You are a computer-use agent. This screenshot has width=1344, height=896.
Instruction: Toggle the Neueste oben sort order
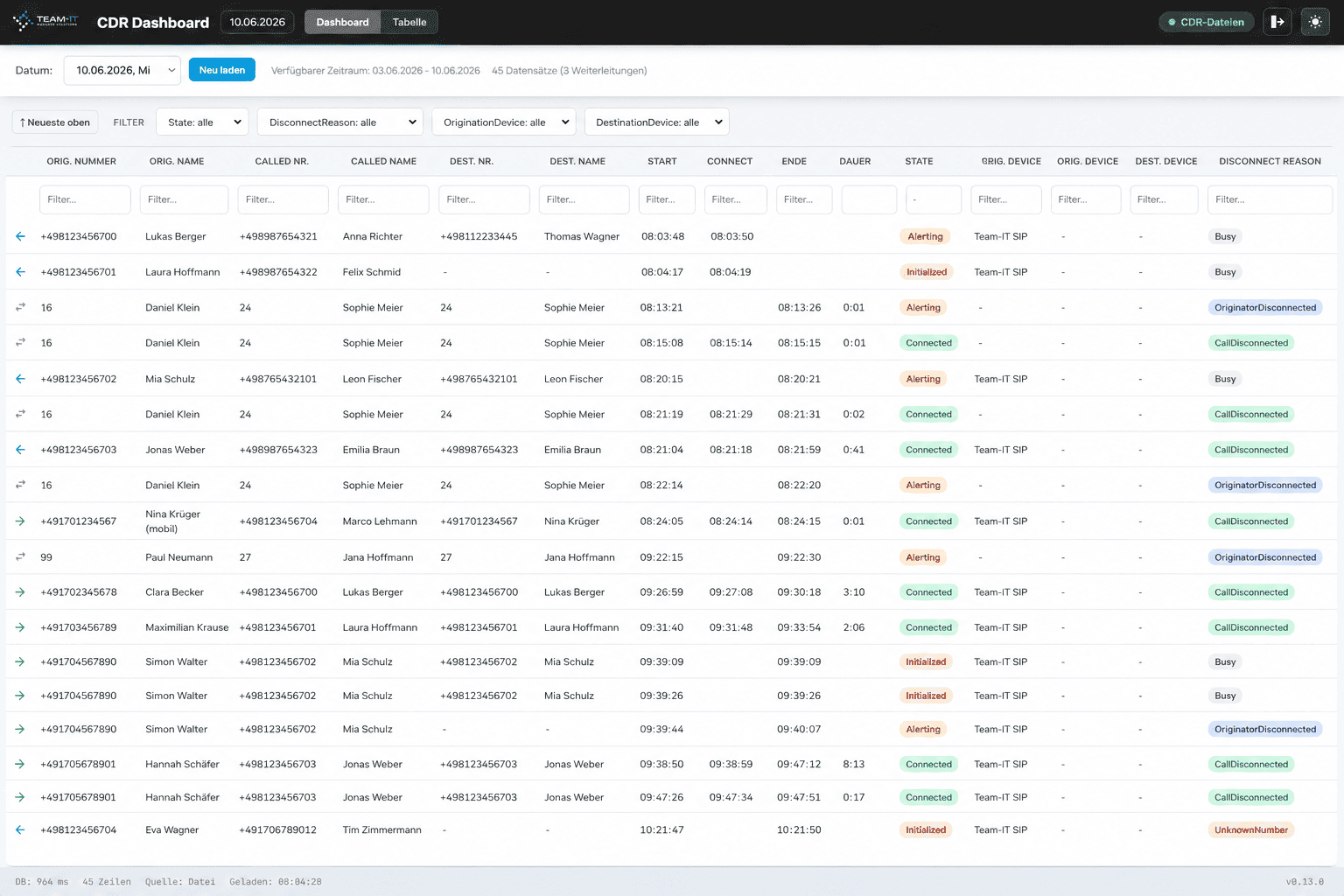point(55,122)
